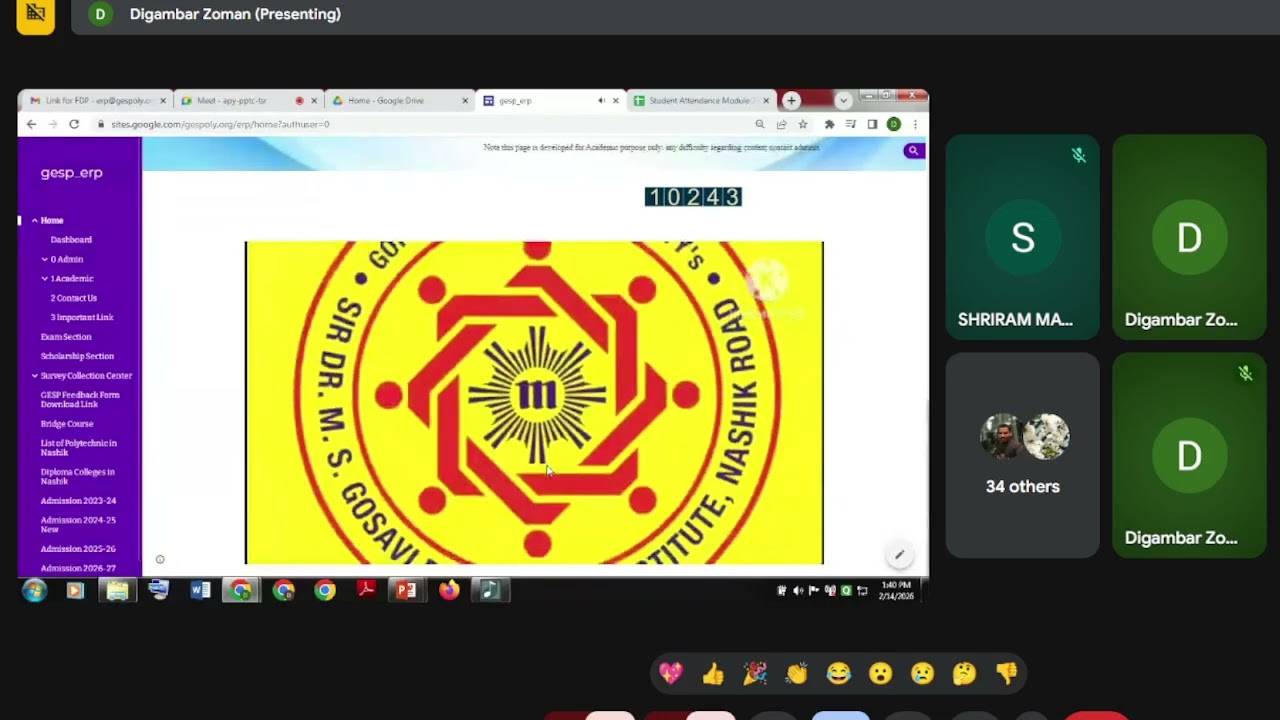
Task: Open the Admission 2024-25 New link
Action: (x=78, y=524)
